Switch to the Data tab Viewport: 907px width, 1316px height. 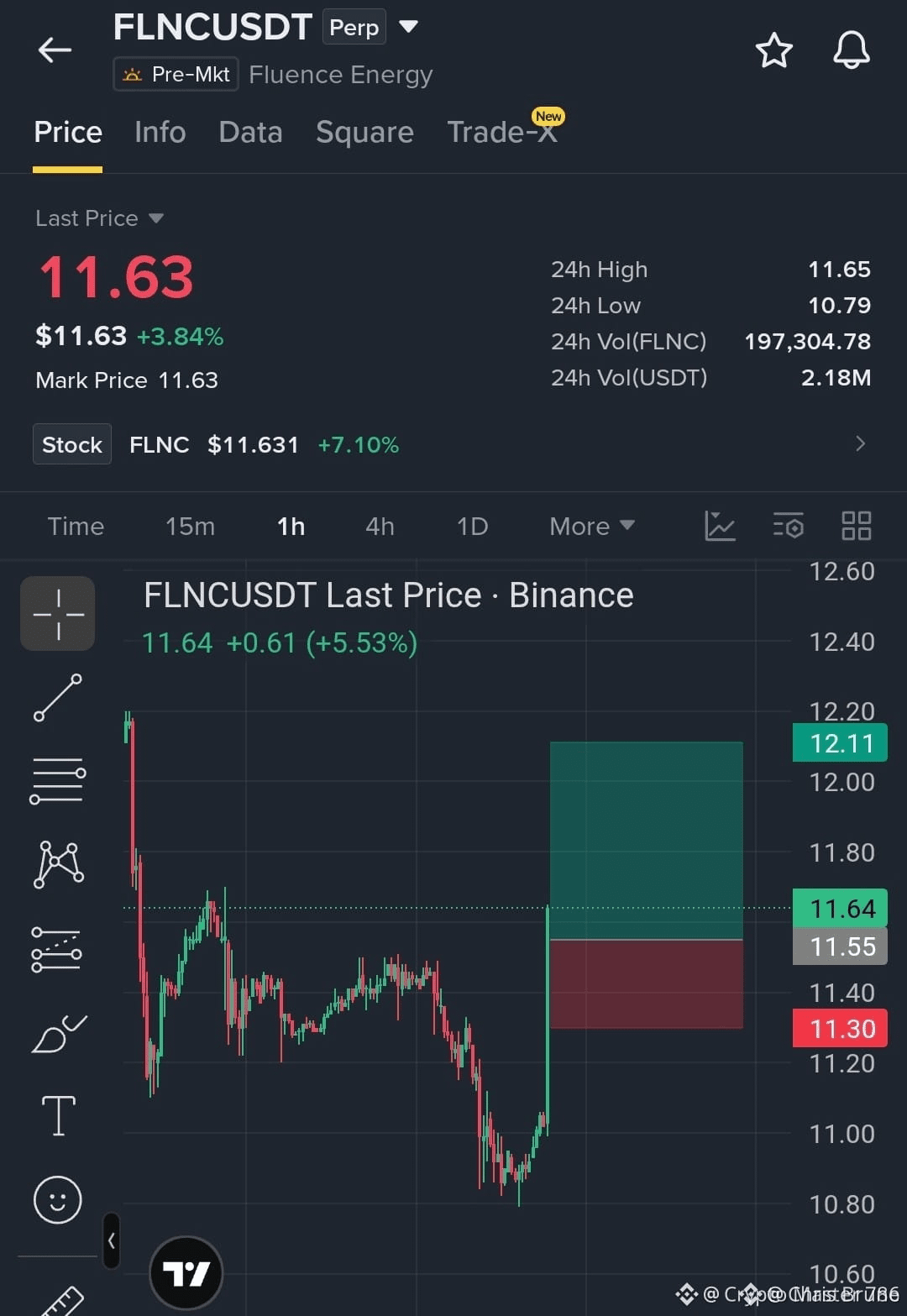(x=250, y=133)
